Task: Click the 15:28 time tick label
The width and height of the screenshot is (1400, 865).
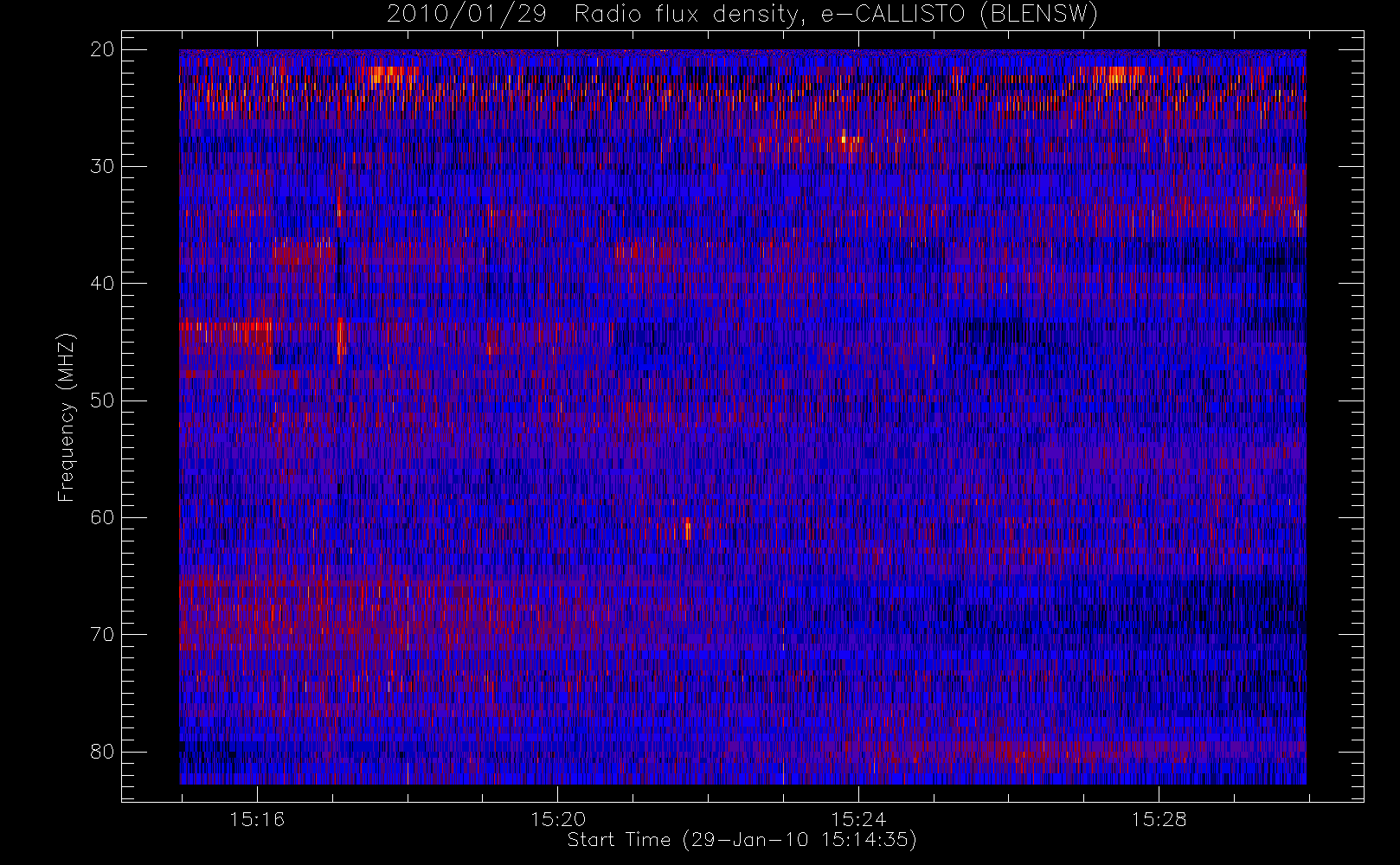Action: pyautogui.click(x=1159, y=819)
